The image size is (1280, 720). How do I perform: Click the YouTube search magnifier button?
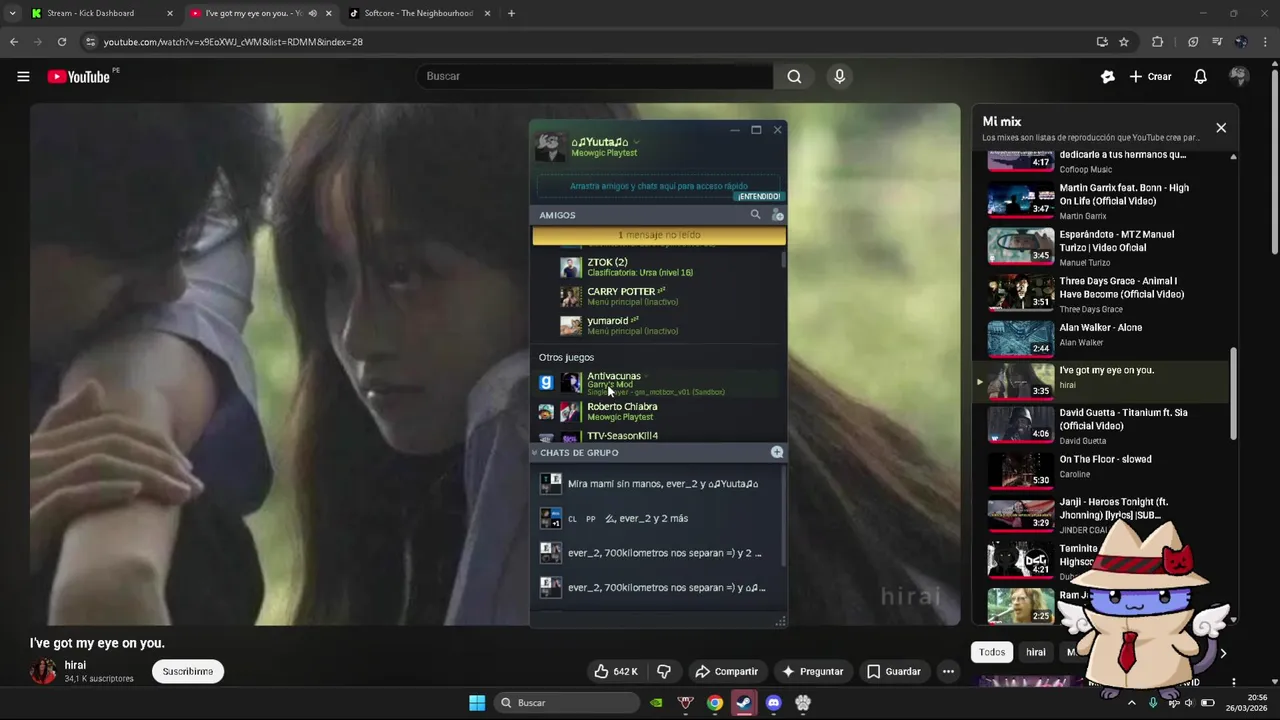click(x=794, y=77)
